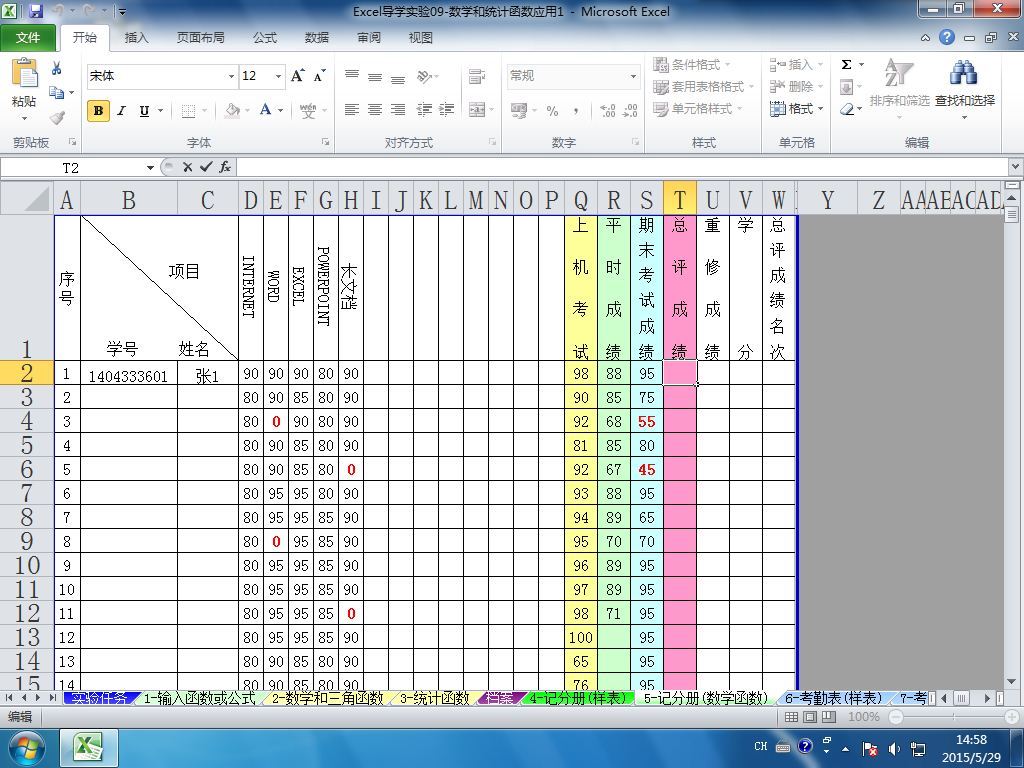Switch to the 公式 ribbon tab

(x=265, y=37)
